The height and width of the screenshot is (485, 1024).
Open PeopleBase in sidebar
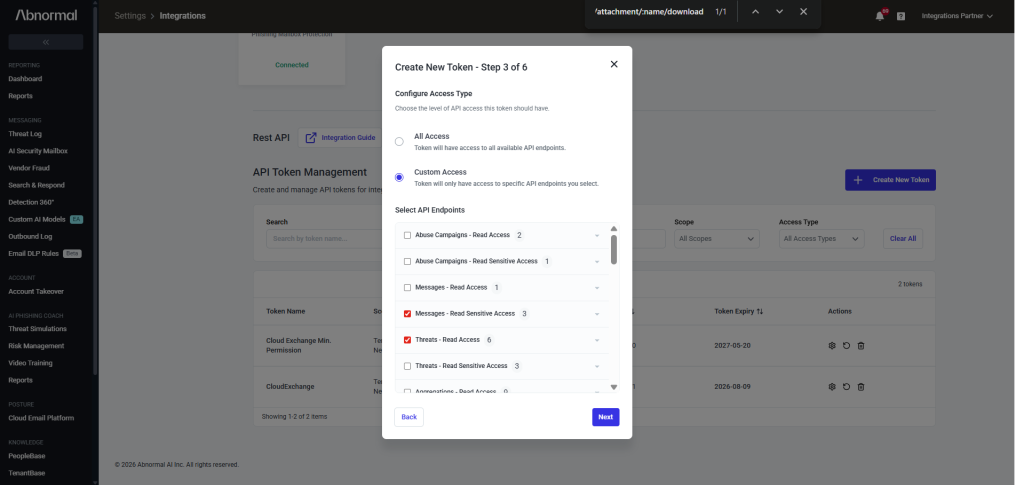[27, 456]
